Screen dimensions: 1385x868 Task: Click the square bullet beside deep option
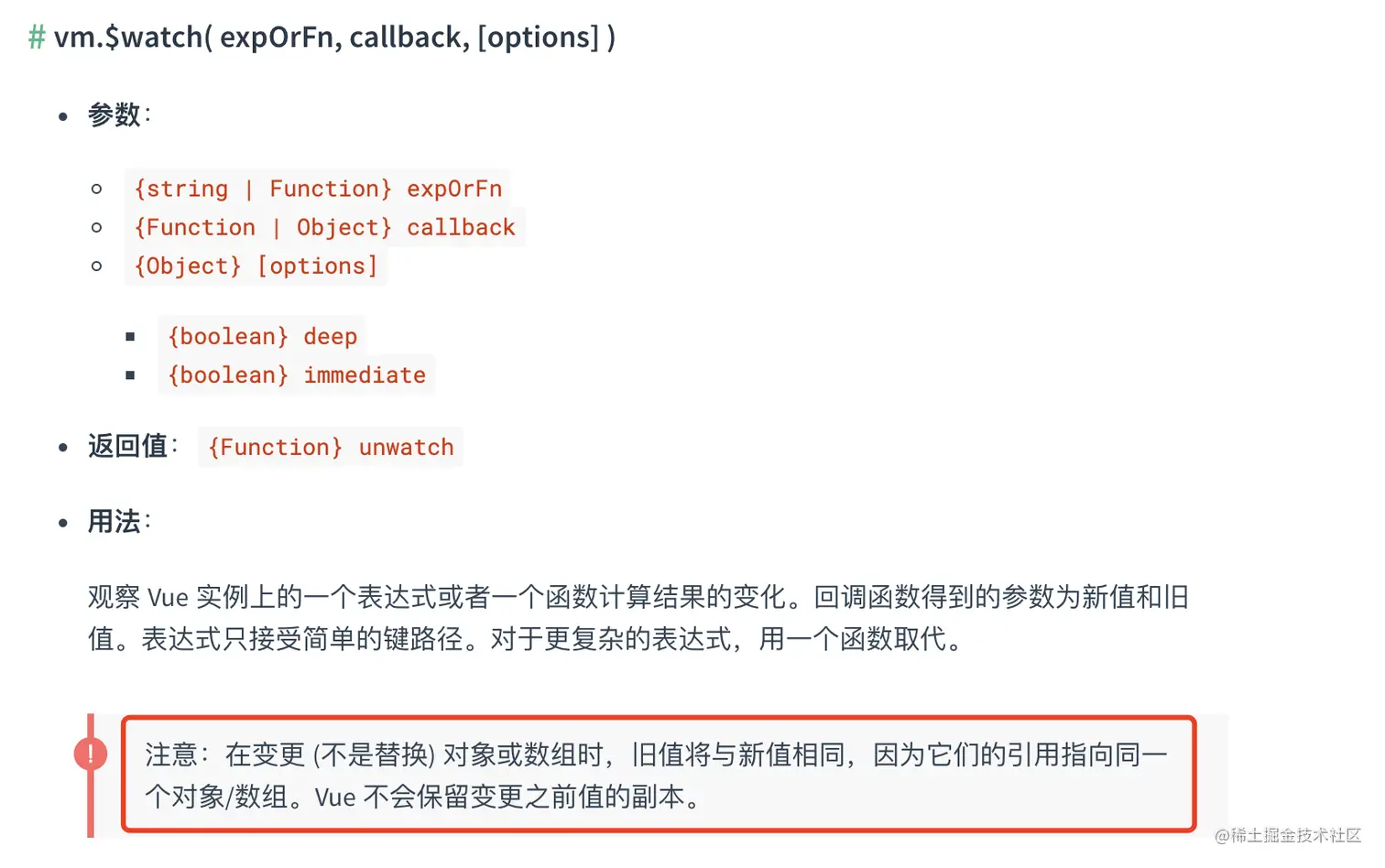click(x=130, y=337)
